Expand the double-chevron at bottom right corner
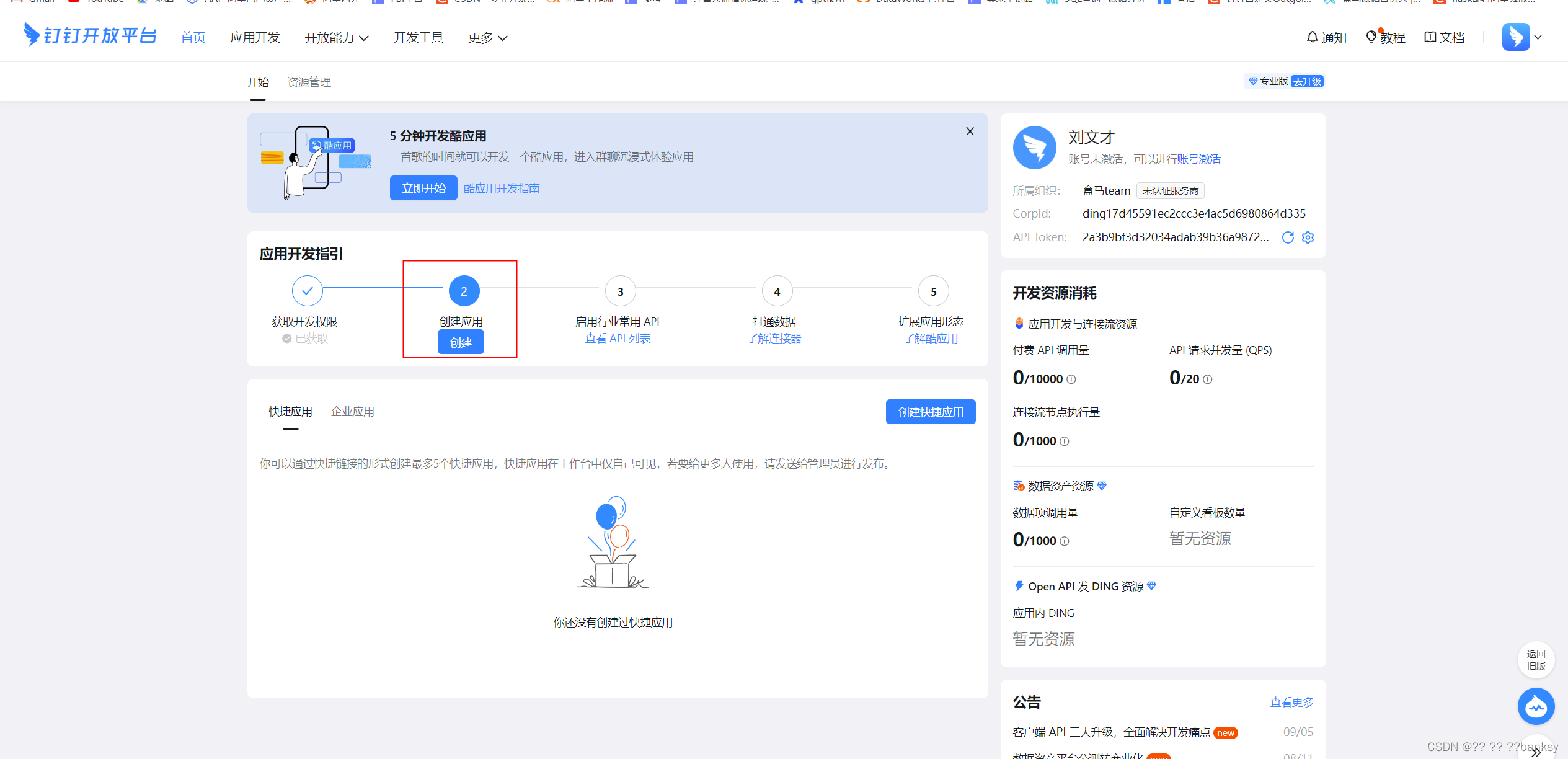 tap(1535, 753)
